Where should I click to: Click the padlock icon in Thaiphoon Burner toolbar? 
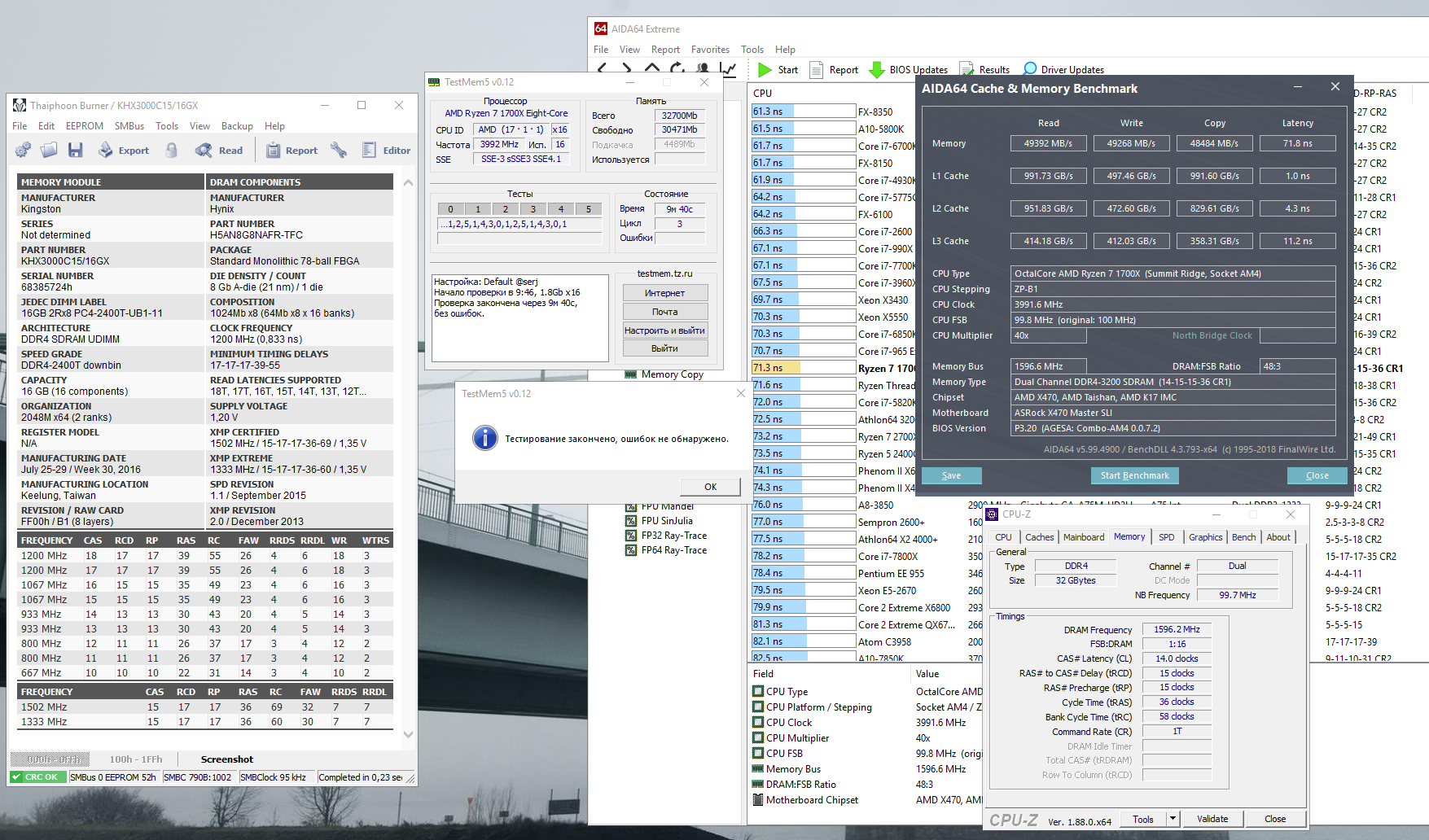172,150
